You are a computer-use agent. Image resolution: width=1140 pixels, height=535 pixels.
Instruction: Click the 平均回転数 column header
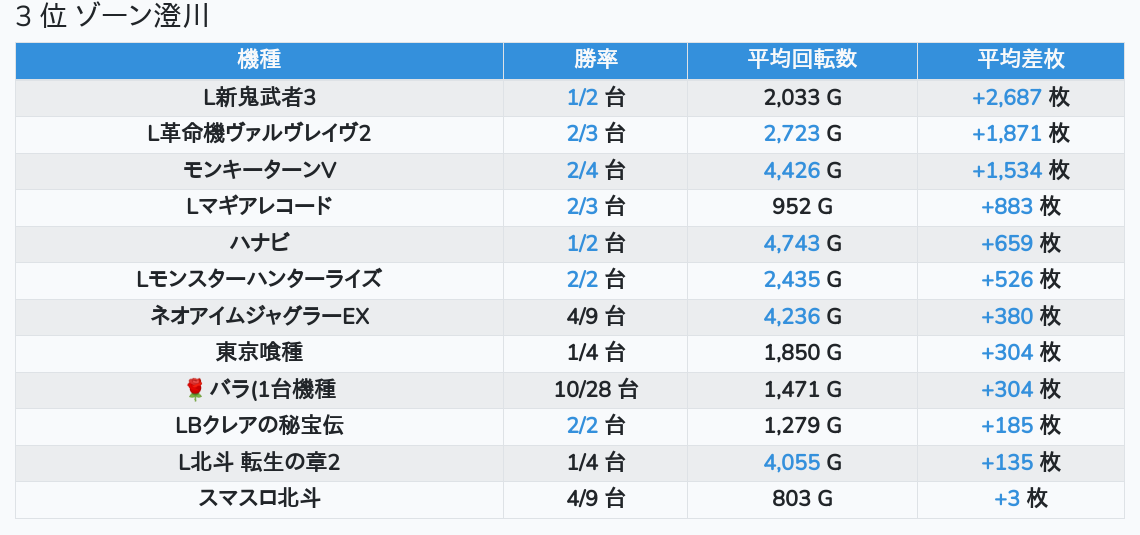click(802, 60)
